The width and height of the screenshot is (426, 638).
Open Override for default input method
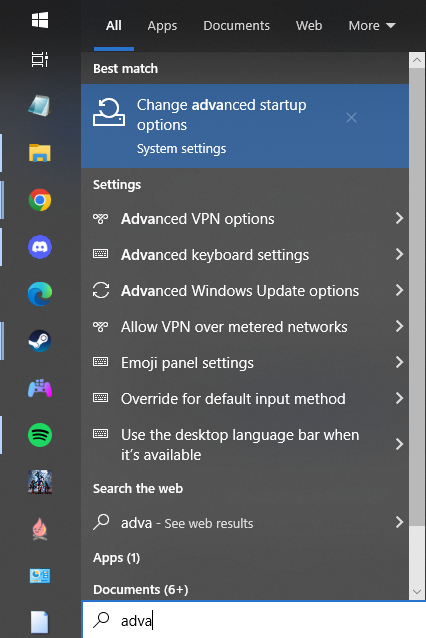click(245, 398)
